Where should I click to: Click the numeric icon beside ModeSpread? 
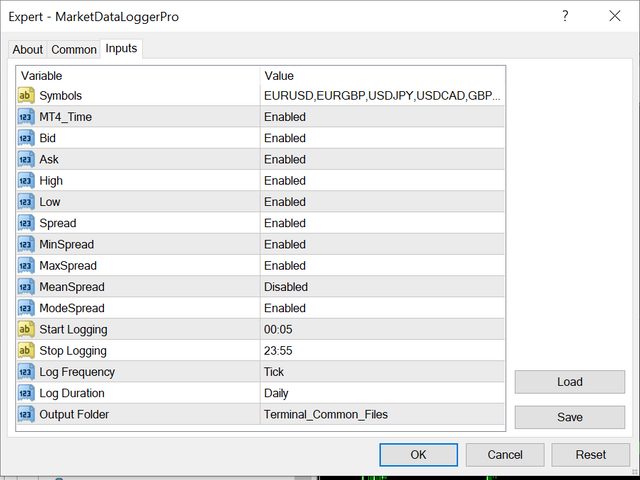pos(26,308)
